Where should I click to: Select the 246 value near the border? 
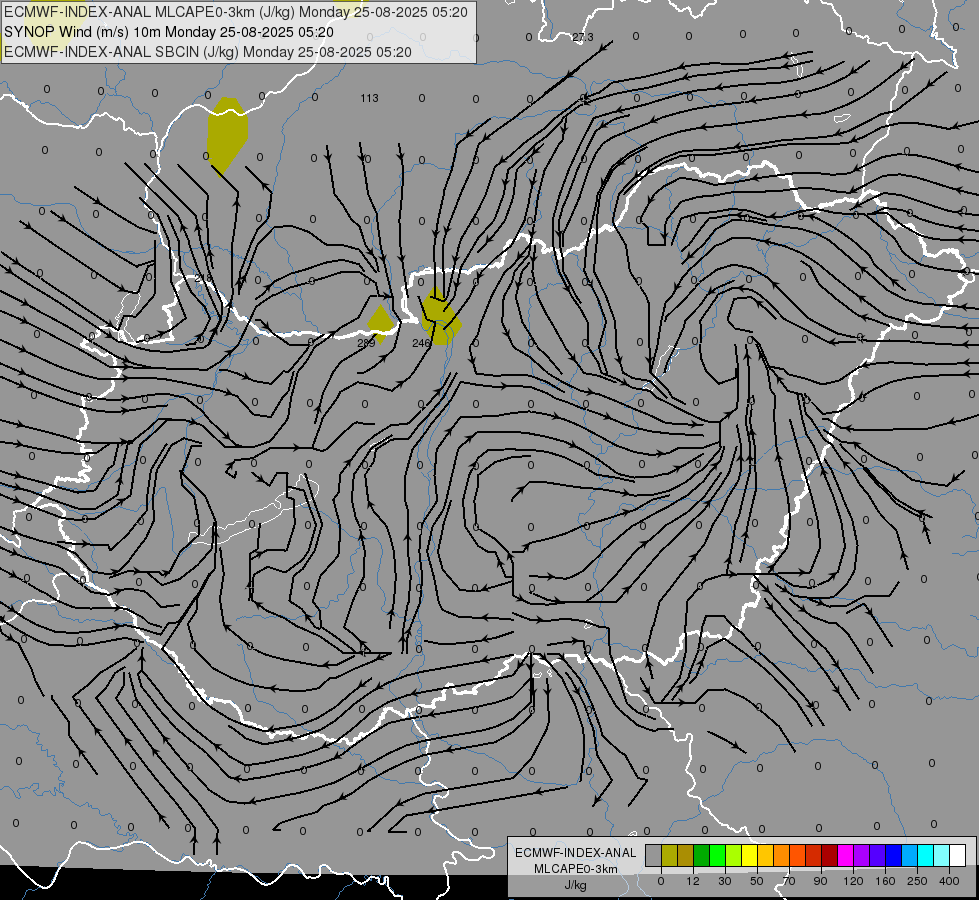421,343
